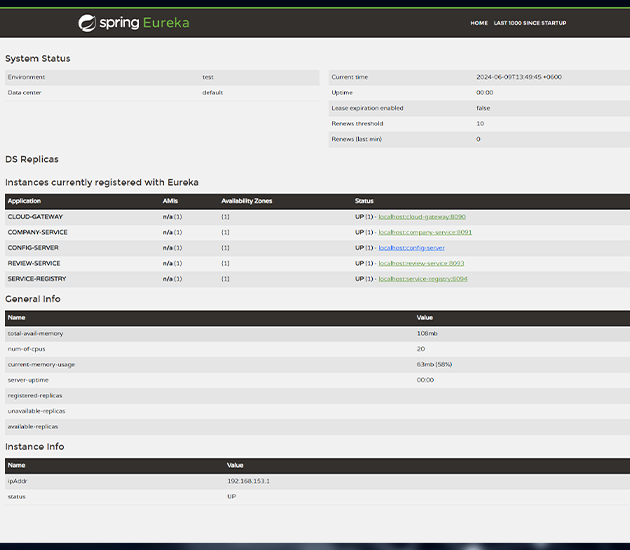The width and height of the screenshot is (630, 550).
Task: Select the SERVICE-REGISTRY application name
Action: pos(37,279)
